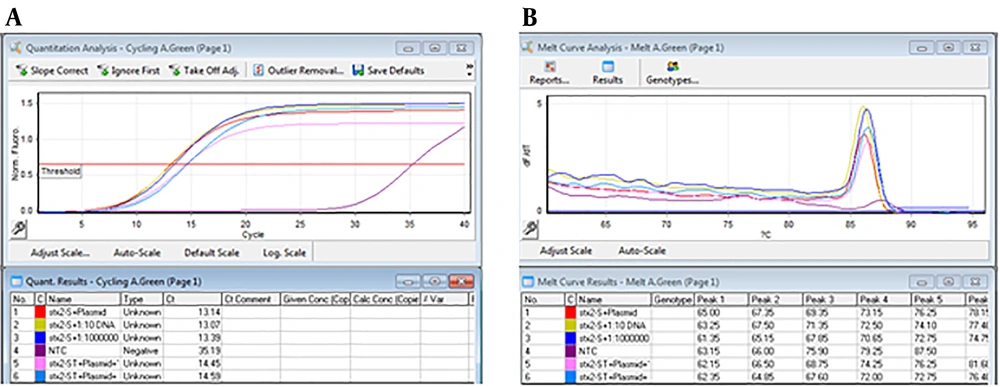Click the Peak 1 column header
The height and width of the screenshot is (387, 1000).
click(x=721, y=299)
